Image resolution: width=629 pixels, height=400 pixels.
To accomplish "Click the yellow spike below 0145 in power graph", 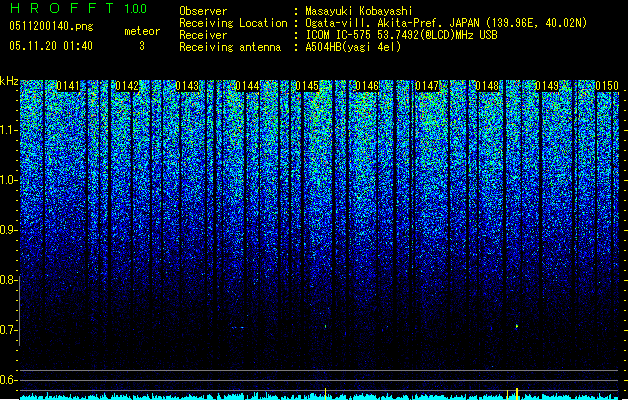I will point(325,394).
